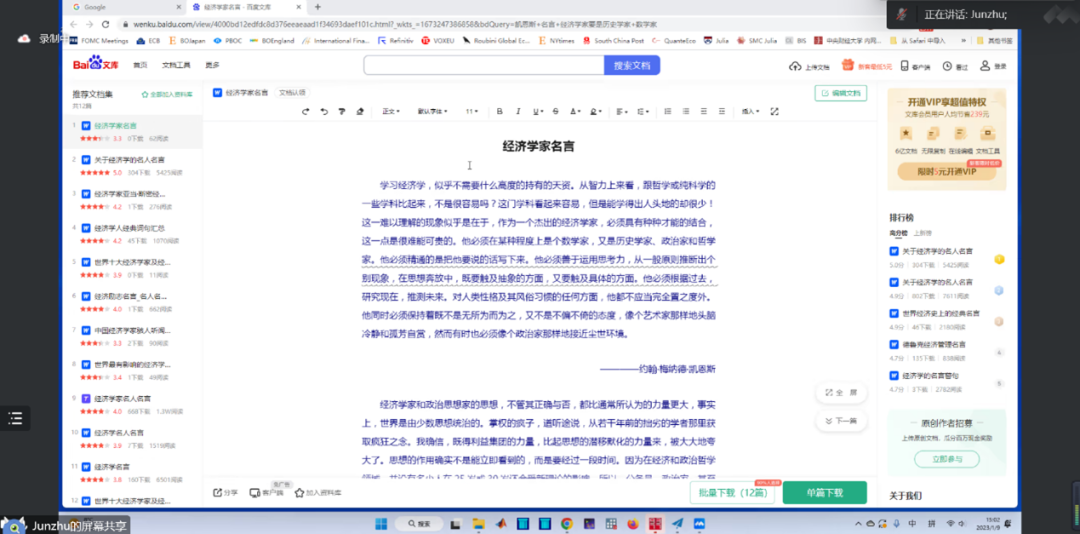Expand the default font dropdown (默认字体)
The width and height of the screenshot is (1080, 534).
click(432, 111)
